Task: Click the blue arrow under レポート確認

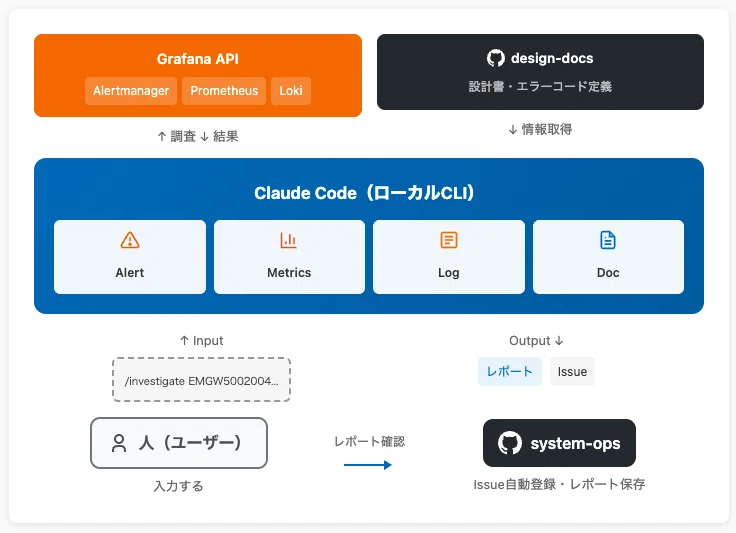Action: (x=368, y=465)
